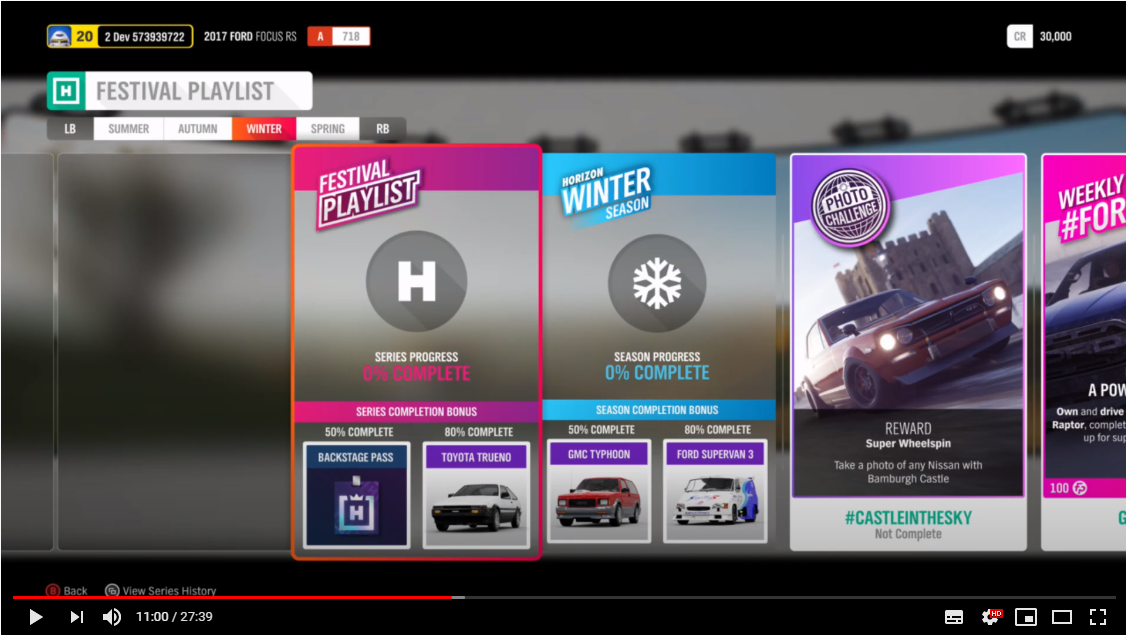The width and height of the screenshot is (1126, 635).
Task: Click the RB bumper tab button
Action: (383, 129)
